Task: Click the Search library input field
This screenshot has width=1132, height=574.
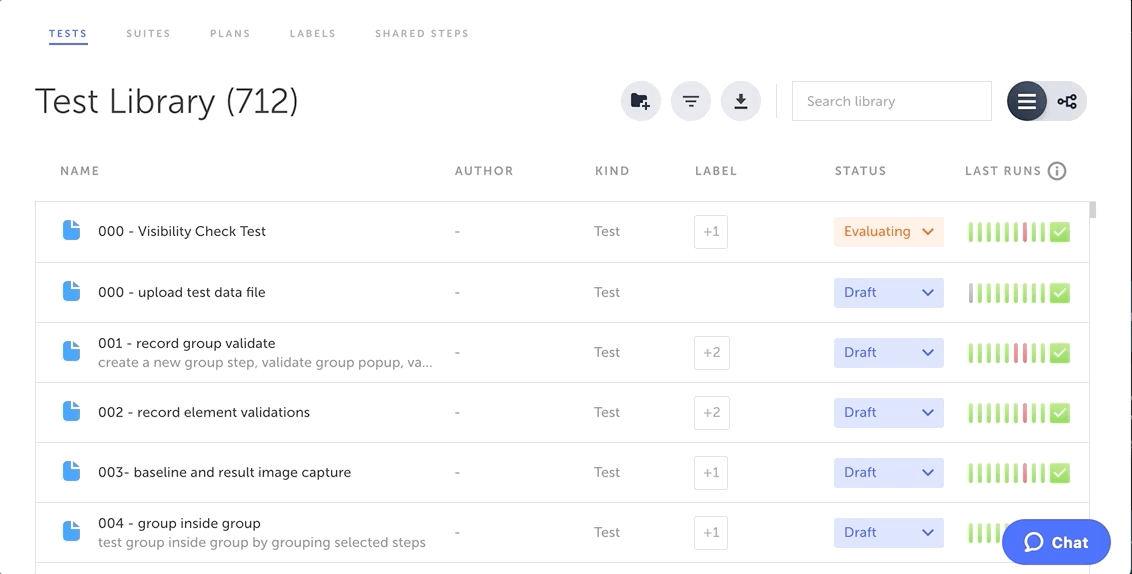Action: (x=891, y=101)
